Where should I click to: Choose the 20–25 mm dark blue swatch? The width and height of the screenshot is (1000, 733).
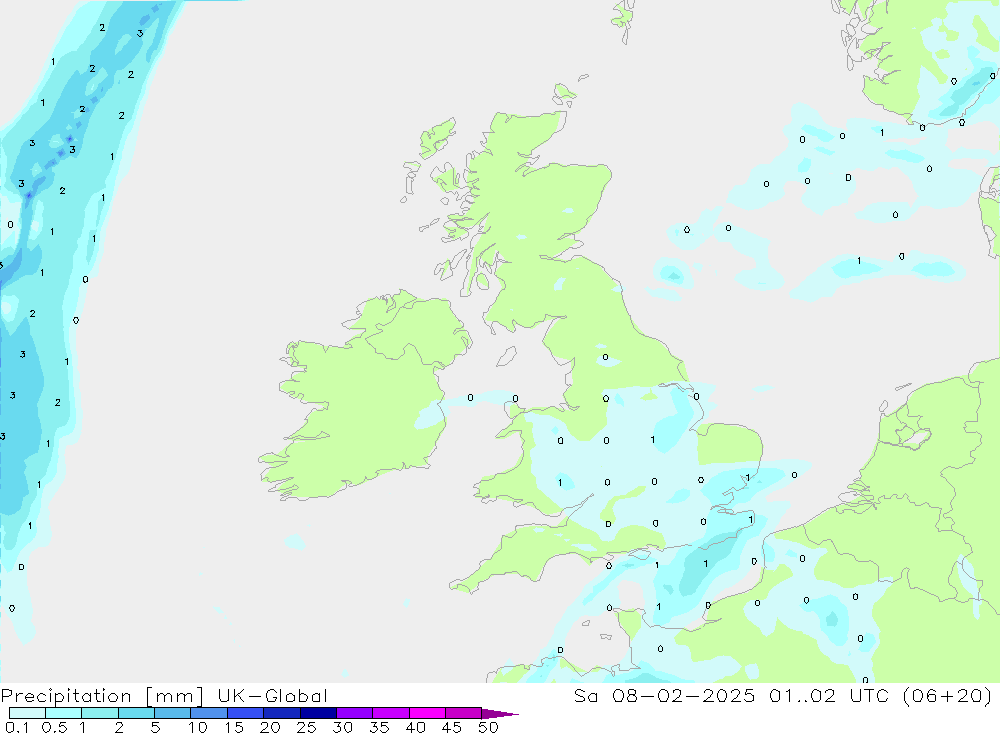coord(282,713)
